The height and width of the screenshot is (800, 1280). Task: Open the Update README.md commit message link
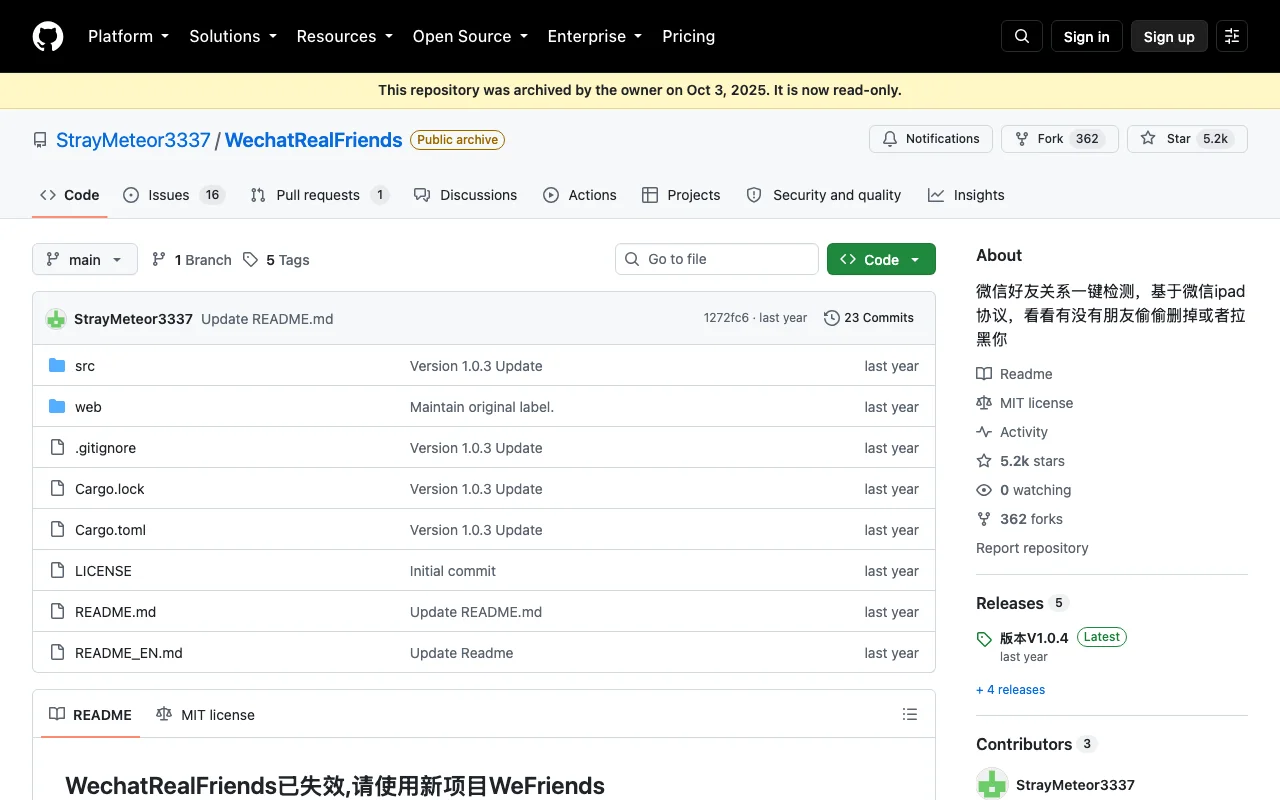pyautogui.click(x=267, y=319)
